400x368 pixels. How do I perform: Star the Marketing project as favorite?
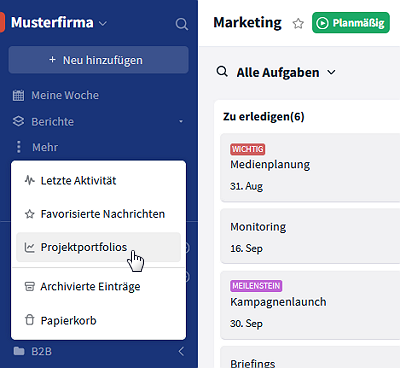coord(298,24)
